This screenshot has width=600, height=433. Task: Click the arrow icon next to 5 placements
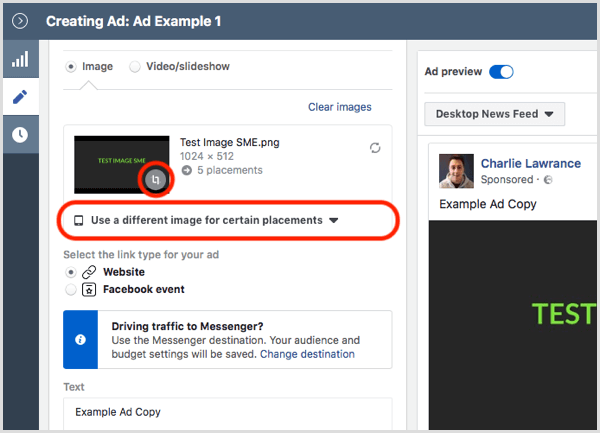(x=187, y=170)
